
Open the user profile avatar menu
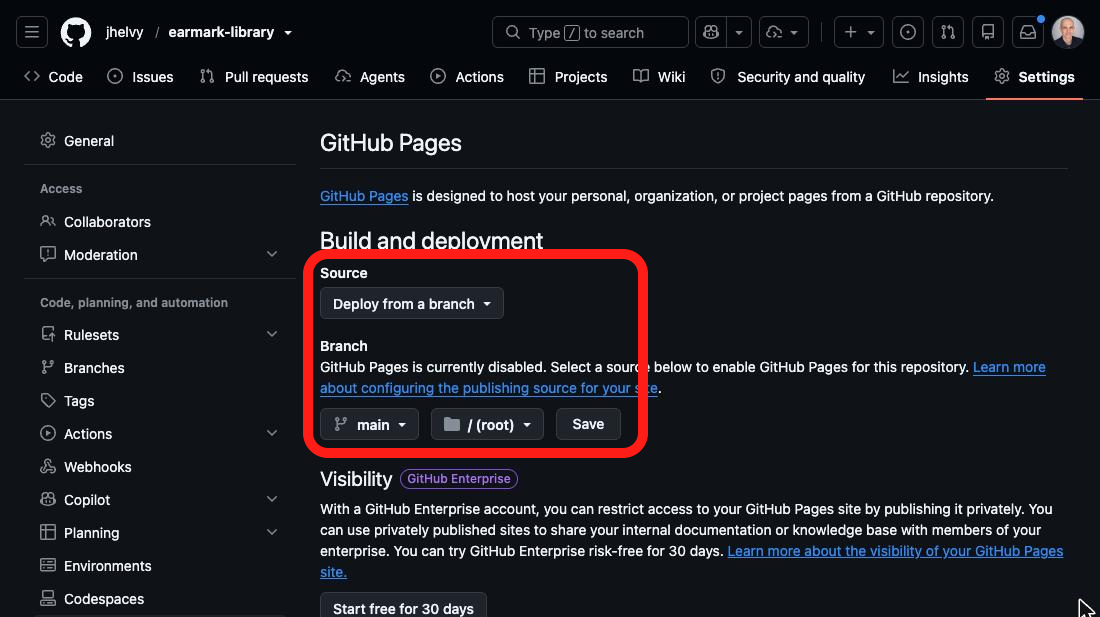click(x=1068, y=32)
